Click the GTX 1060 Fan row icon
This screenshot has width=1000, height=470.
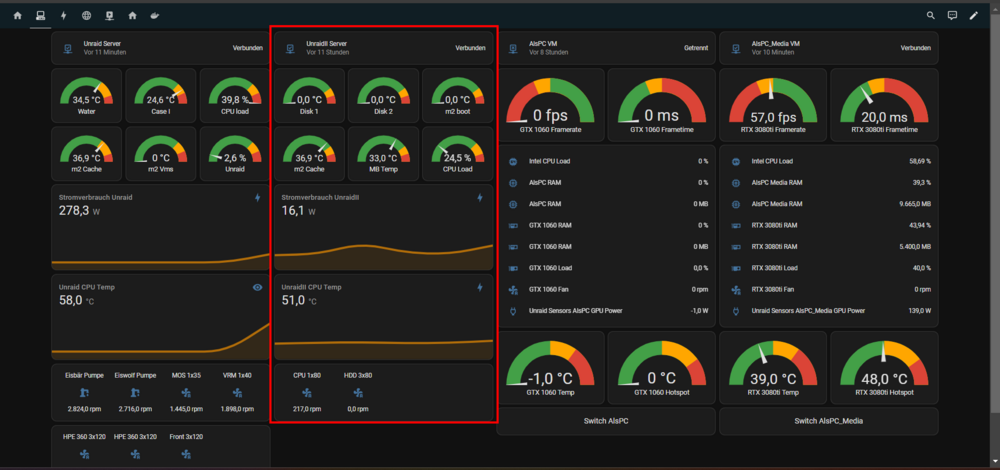pos(512,290)
